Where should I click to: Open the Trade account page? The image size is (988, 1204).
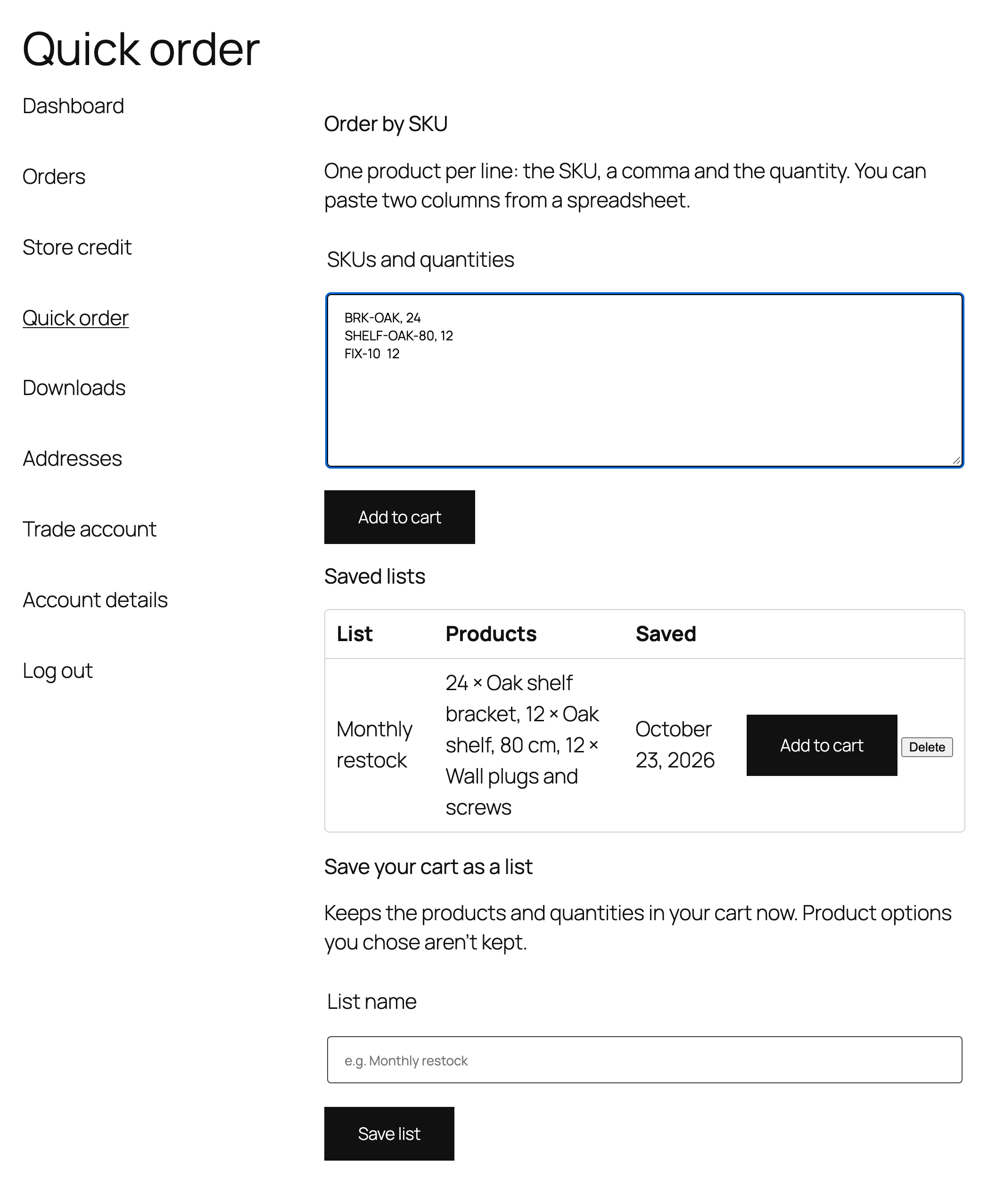coord(90,529)
